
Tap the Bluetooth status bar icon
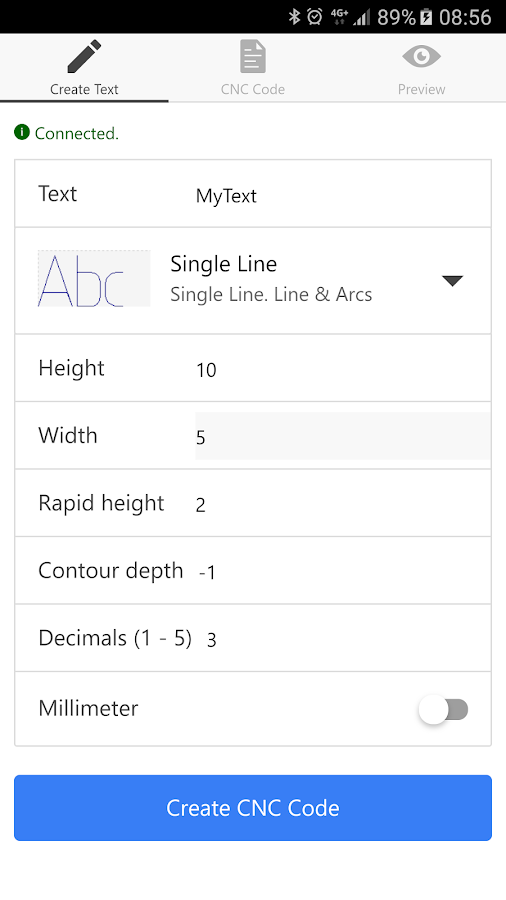coord(294,17)
